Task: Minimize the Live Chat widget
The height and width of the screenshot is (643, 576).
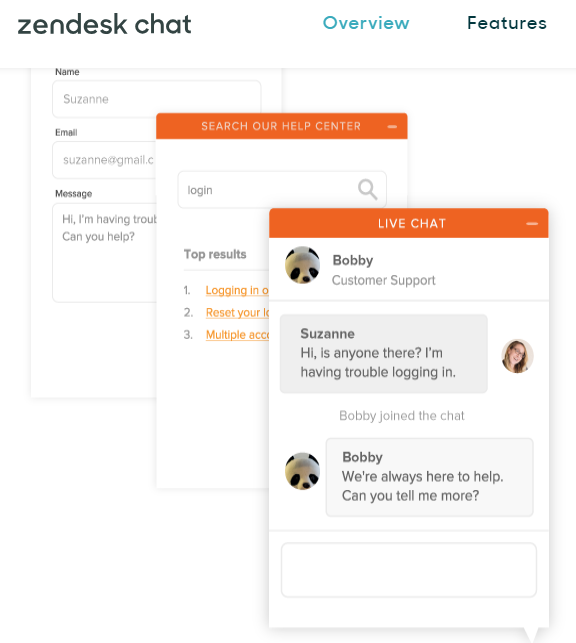Action: pos(532,223)
